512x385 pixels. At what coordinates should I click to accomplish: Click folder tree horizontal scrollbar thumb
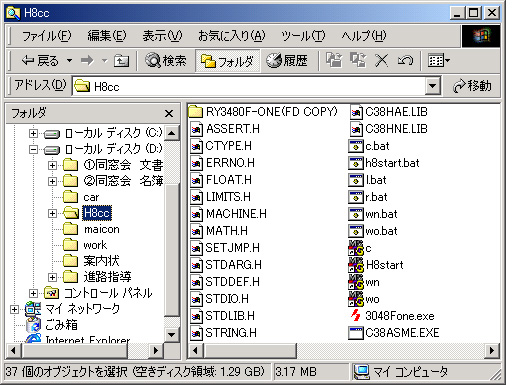pos(74,351)
